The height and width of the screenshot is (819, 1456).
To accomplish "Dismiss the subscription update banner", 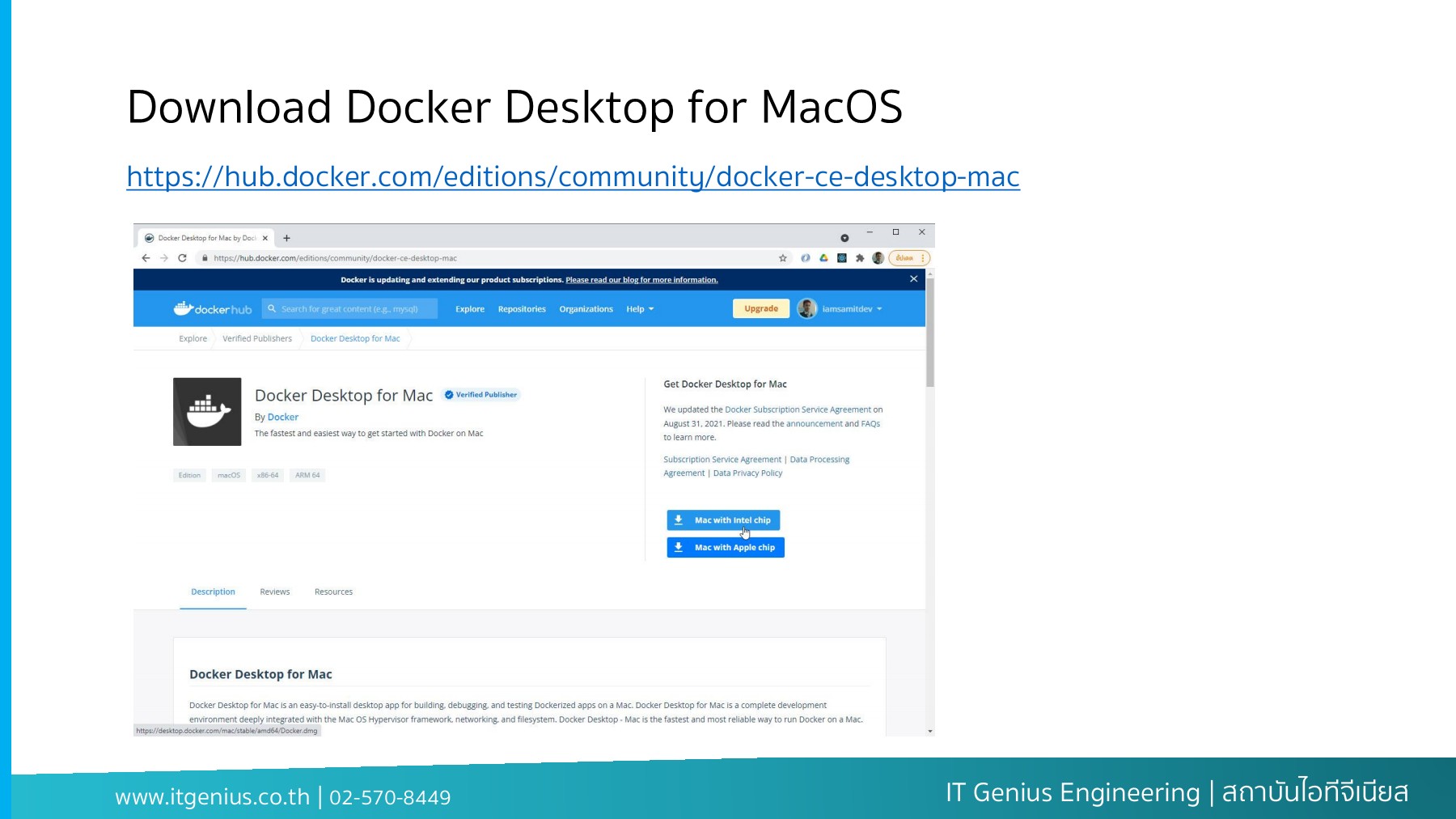I will [913, 279].
